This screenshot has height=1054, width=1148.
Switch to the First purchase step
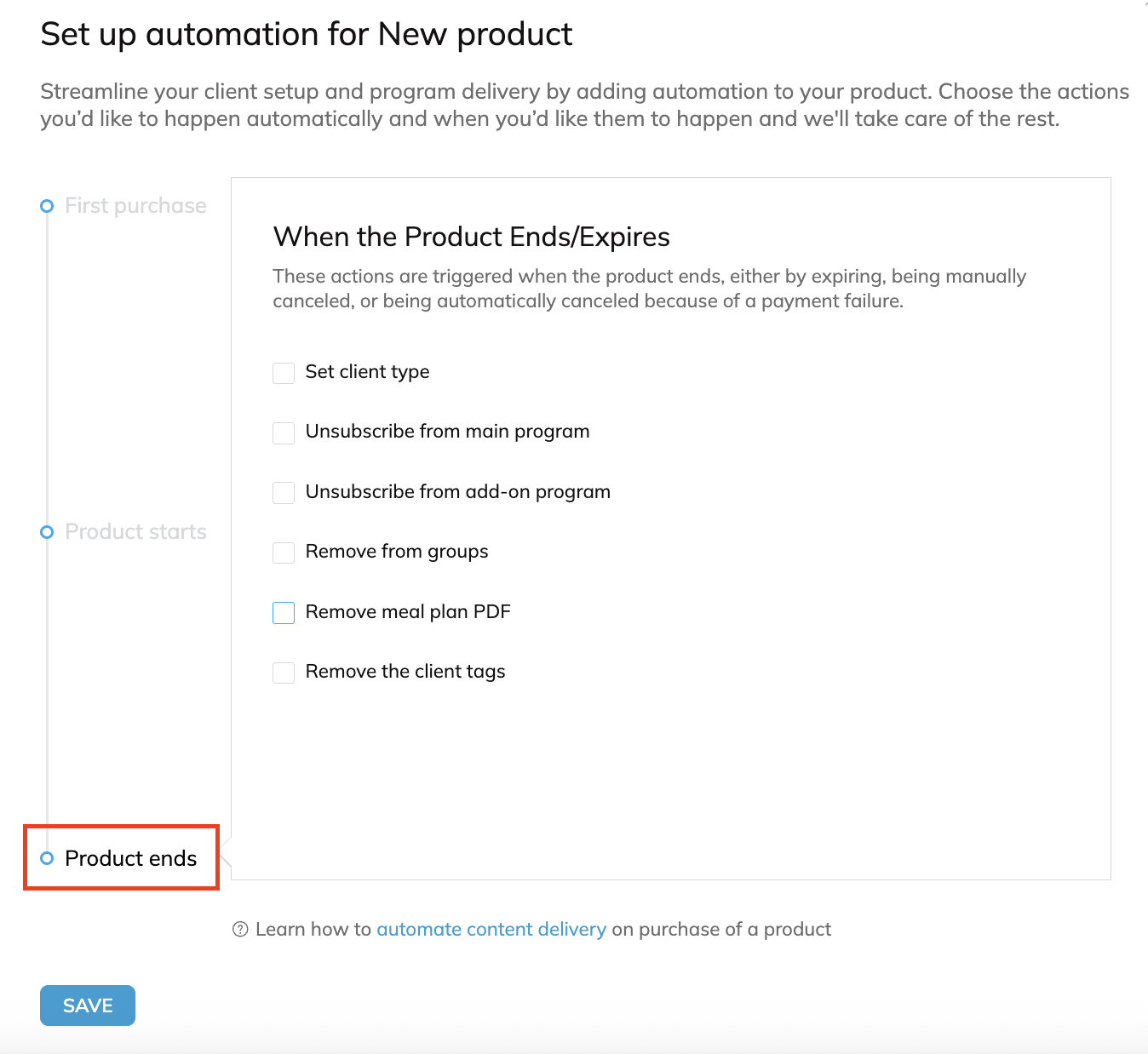pos(135,206)
